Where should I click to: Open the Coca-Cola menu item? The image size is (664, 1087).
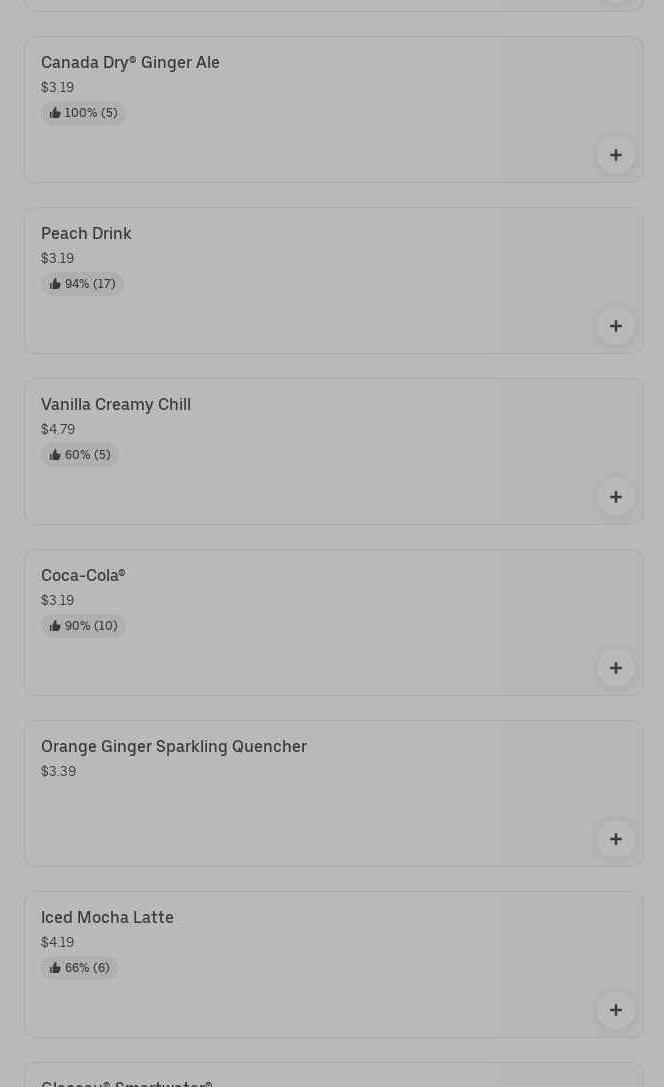coord(83,575)
